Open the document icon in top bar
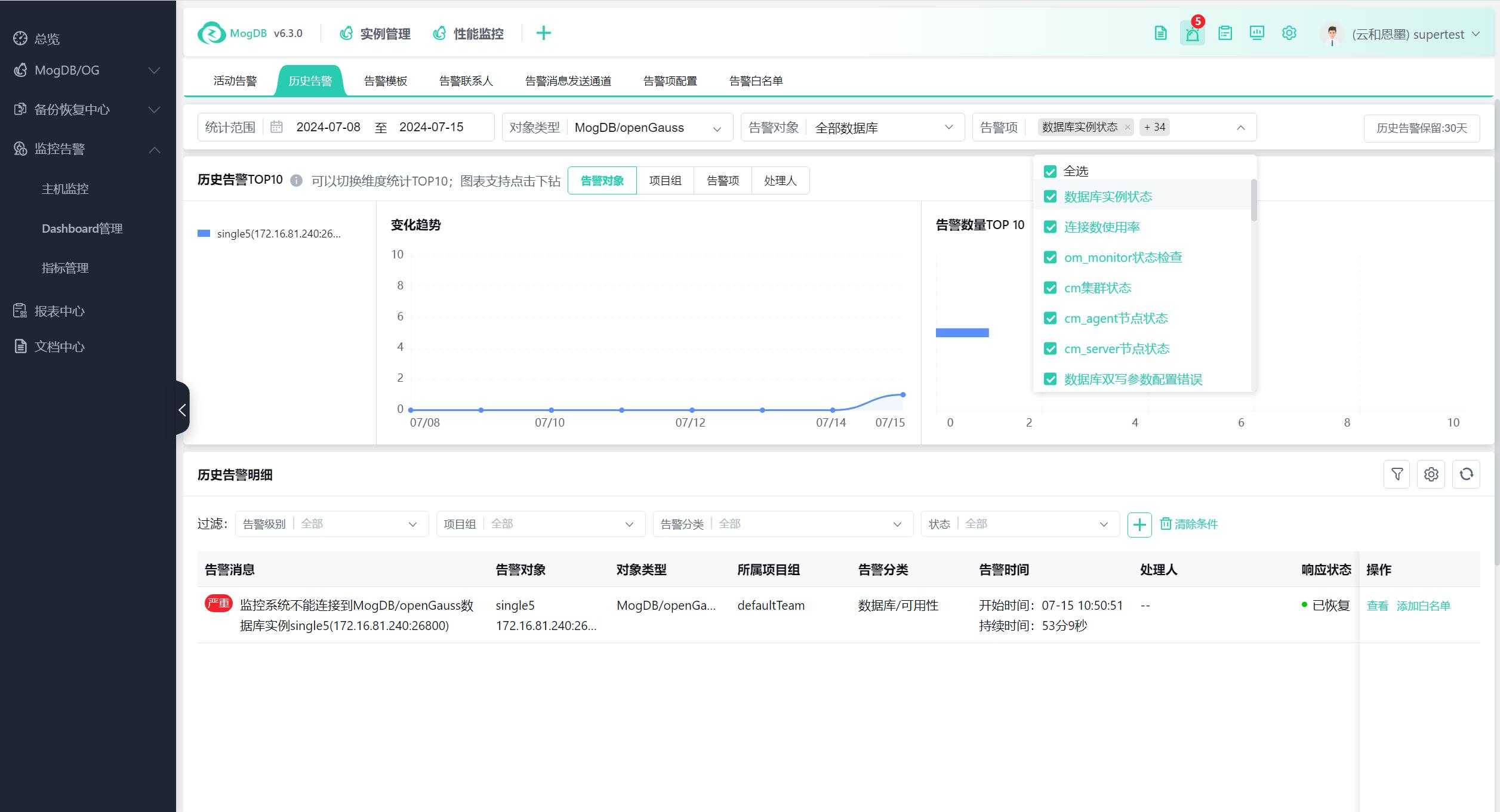 click(1160, 33)
